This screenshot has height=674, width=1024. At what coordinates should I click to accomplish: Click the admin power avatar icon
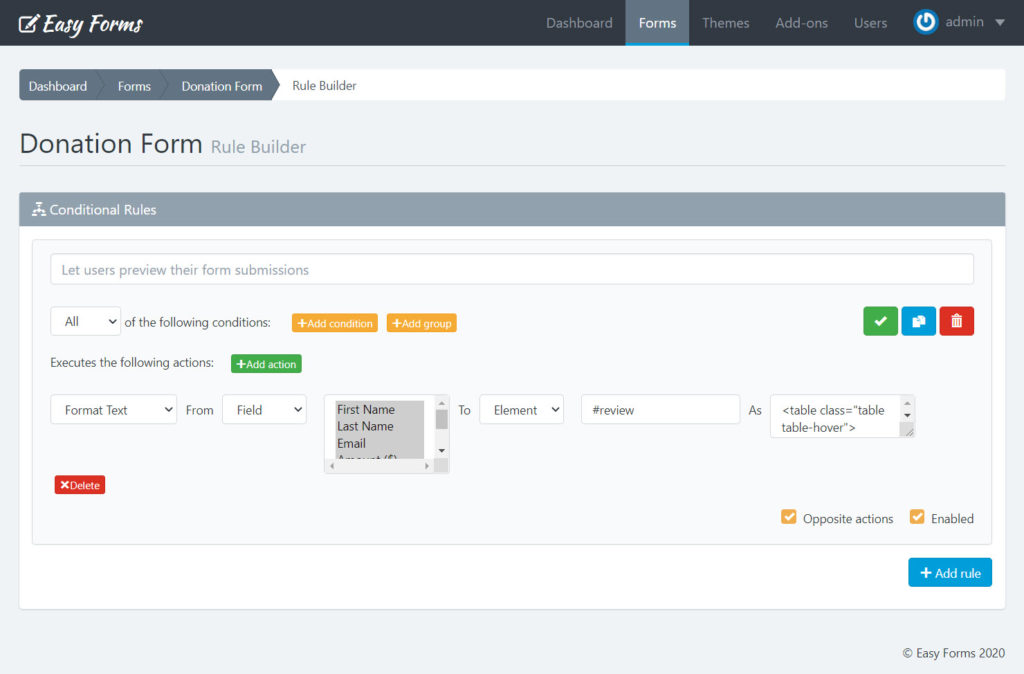pyautogui.click(x=926, y=22)
